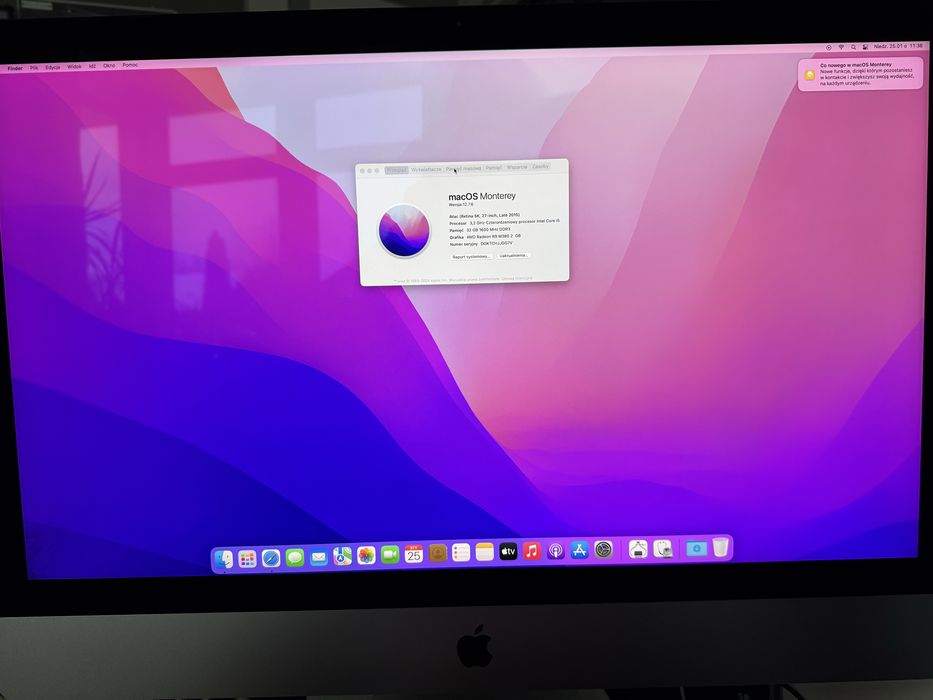The height and width of the screenshot is (700, 933).
Task: Open the Pomoc menu
Action: click(130, 65)
